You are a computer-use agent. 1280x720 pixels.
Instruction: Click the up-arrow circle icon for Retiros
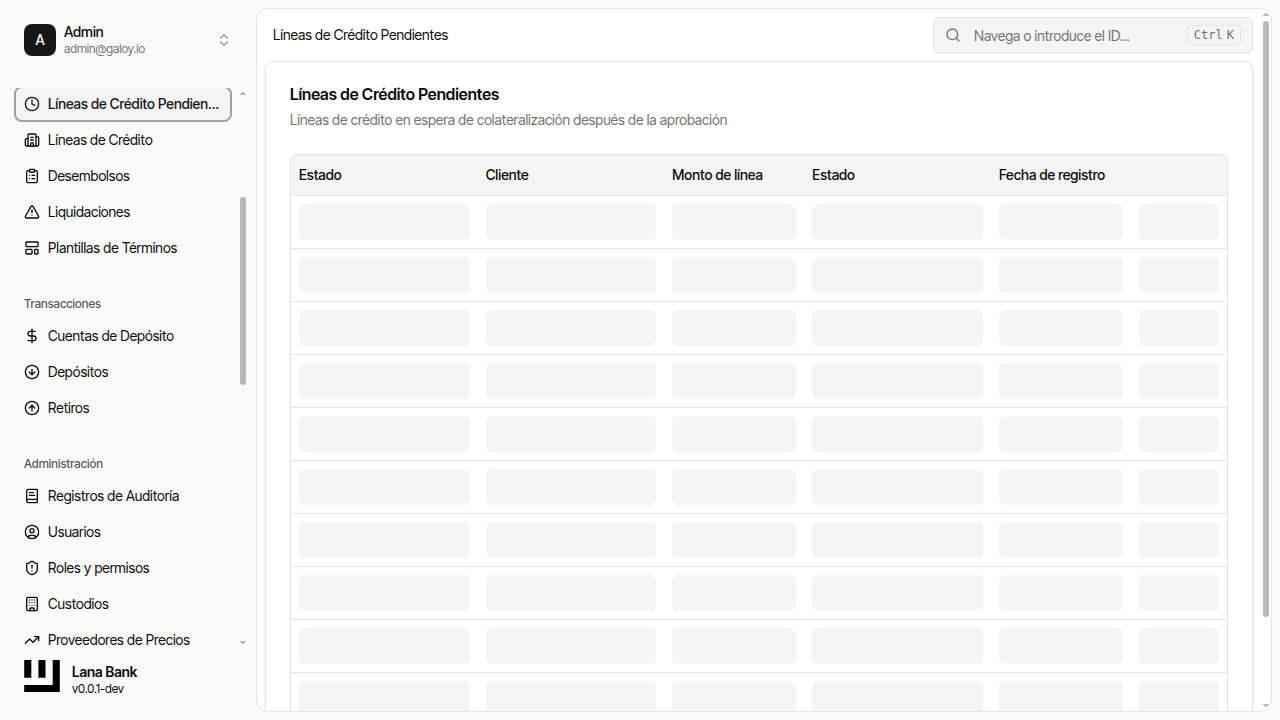click(32, 408)
